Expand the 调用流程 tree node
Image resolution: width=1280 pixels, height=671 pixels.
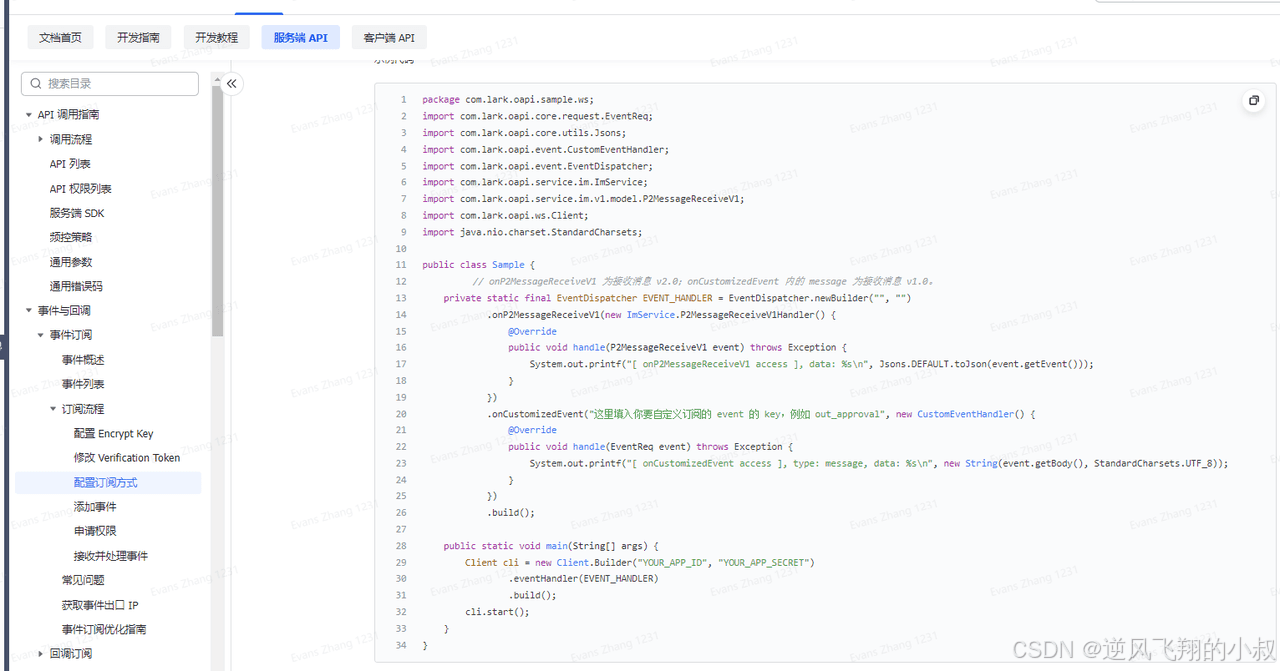(x=41, y=139)
